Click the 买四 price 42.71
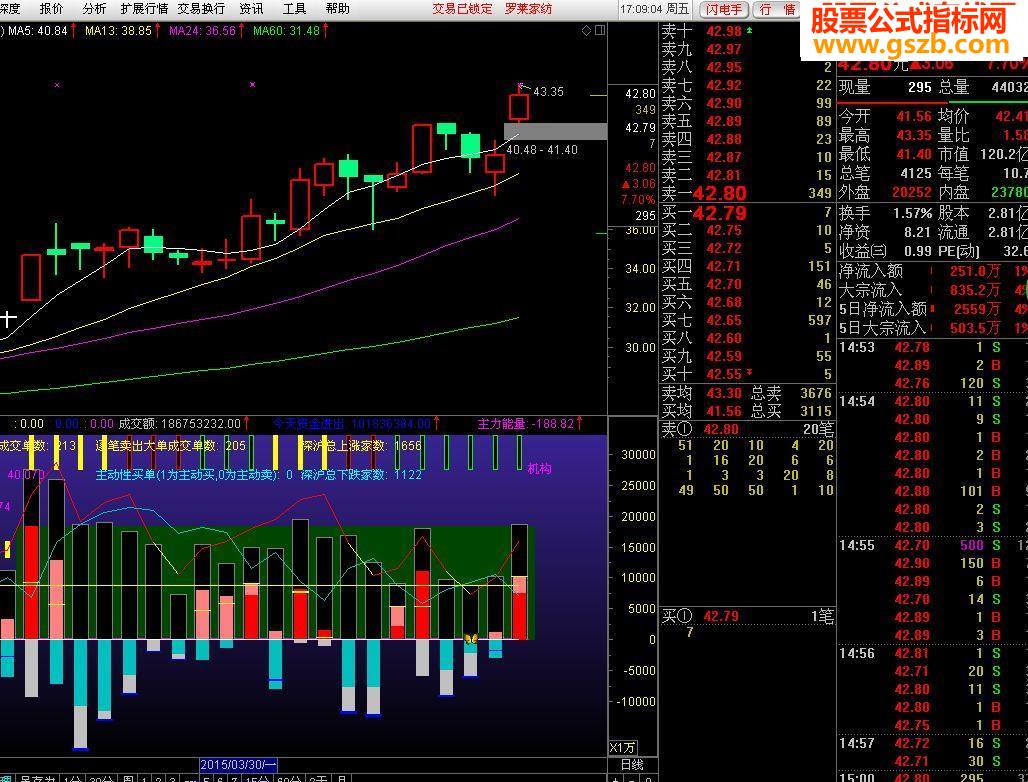Viewport: 1028px width, 782px height. coord(724,266)
